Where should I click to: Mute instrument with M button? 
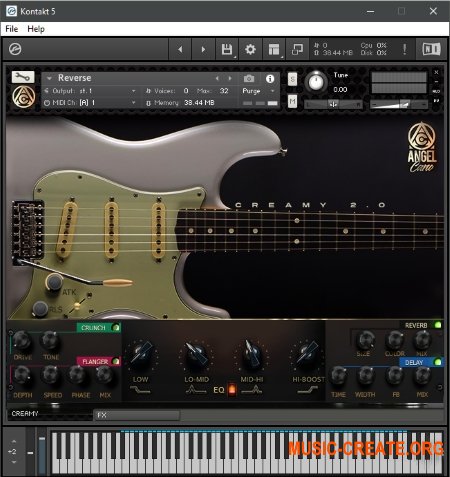(x=292, y=101)
